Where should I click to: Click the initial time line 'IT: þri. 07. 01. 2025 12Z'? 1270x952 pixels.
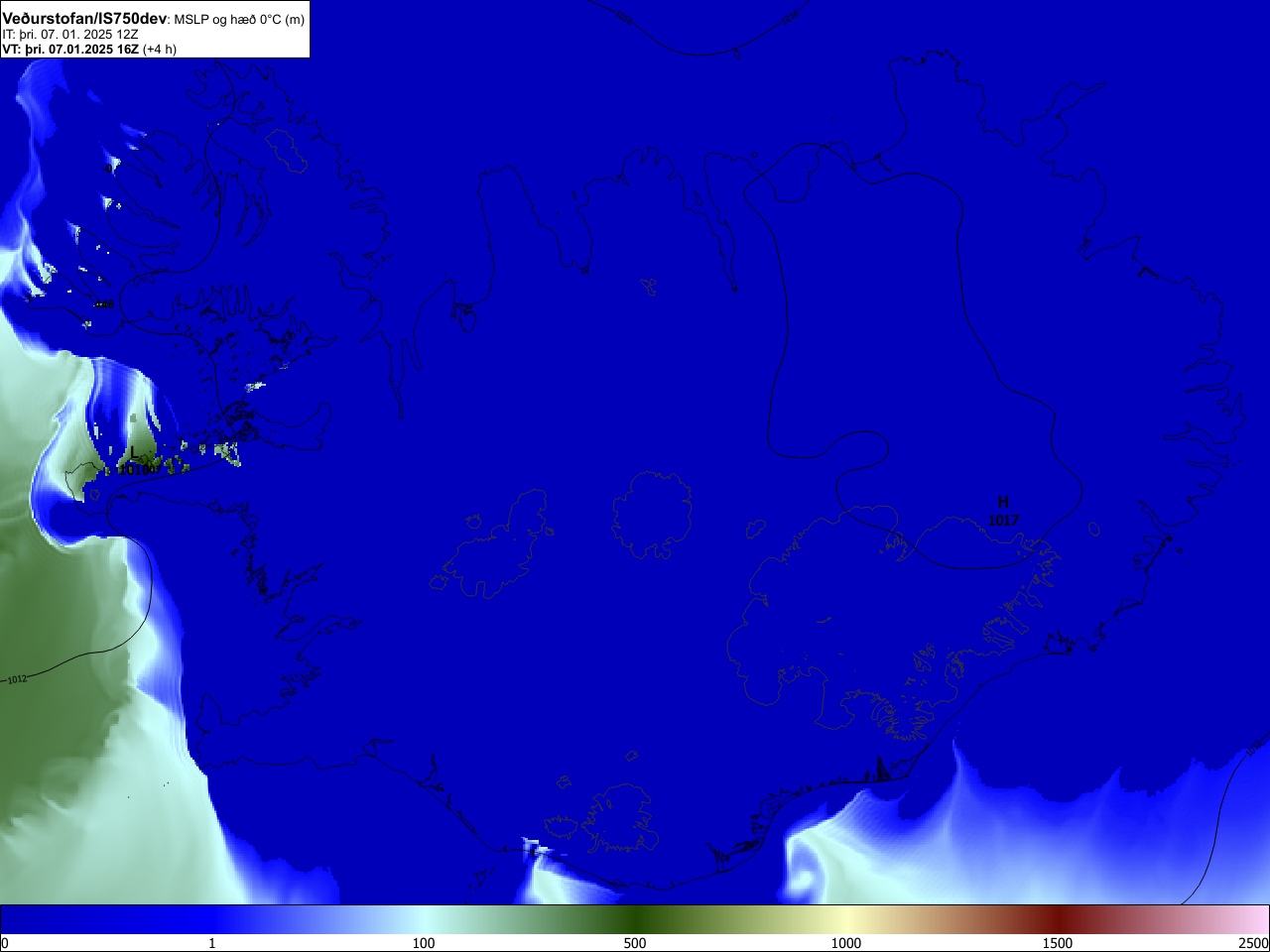point(70,34)
